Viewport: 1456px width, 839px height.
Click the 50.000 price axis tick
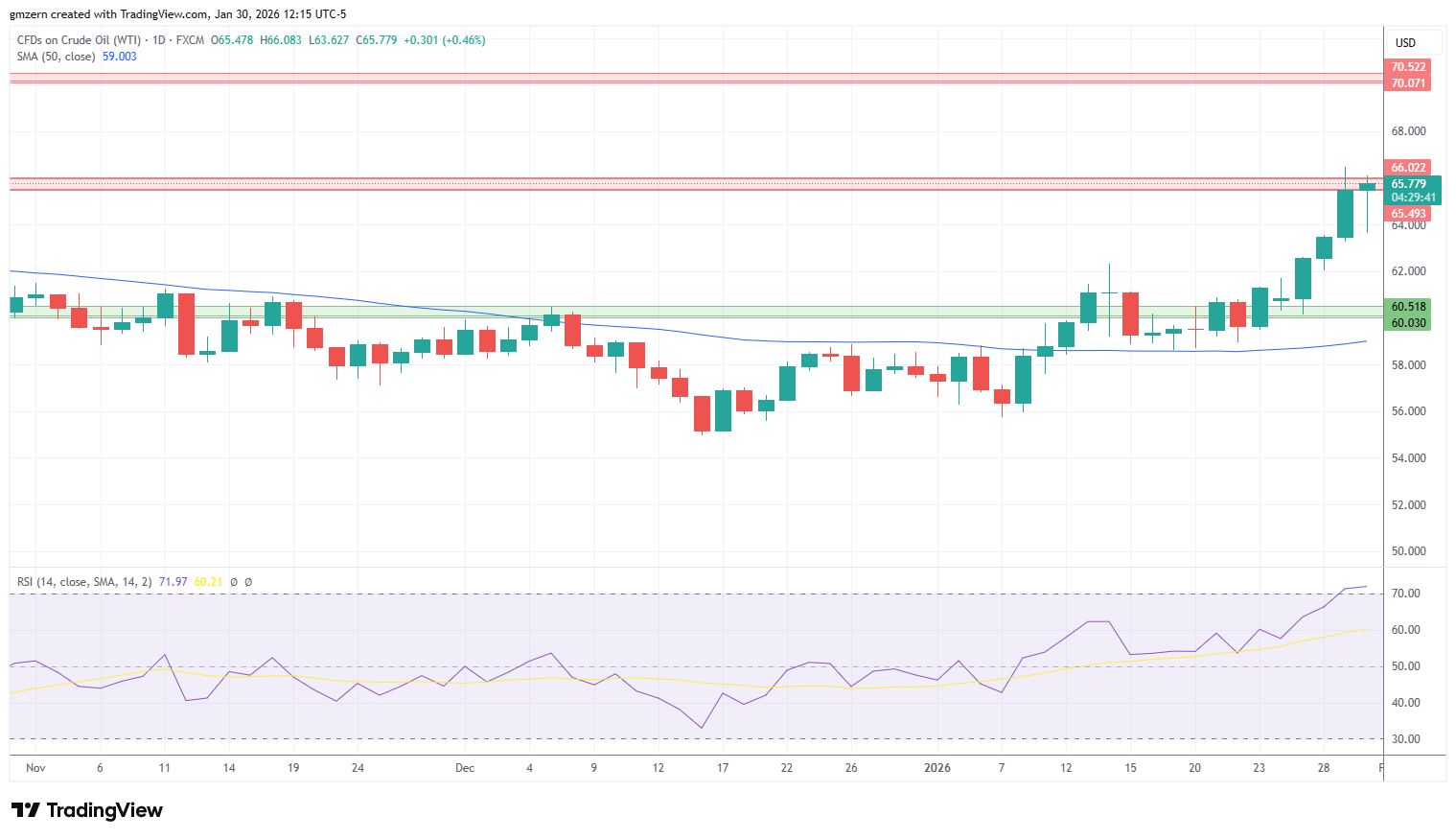[x=1409, y=551]
